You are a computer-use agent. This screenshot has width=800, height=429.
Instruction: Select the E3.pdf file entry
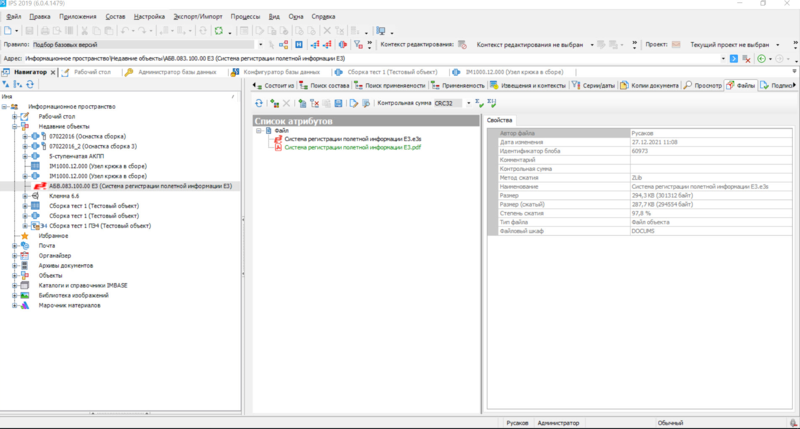coord(351,147)
